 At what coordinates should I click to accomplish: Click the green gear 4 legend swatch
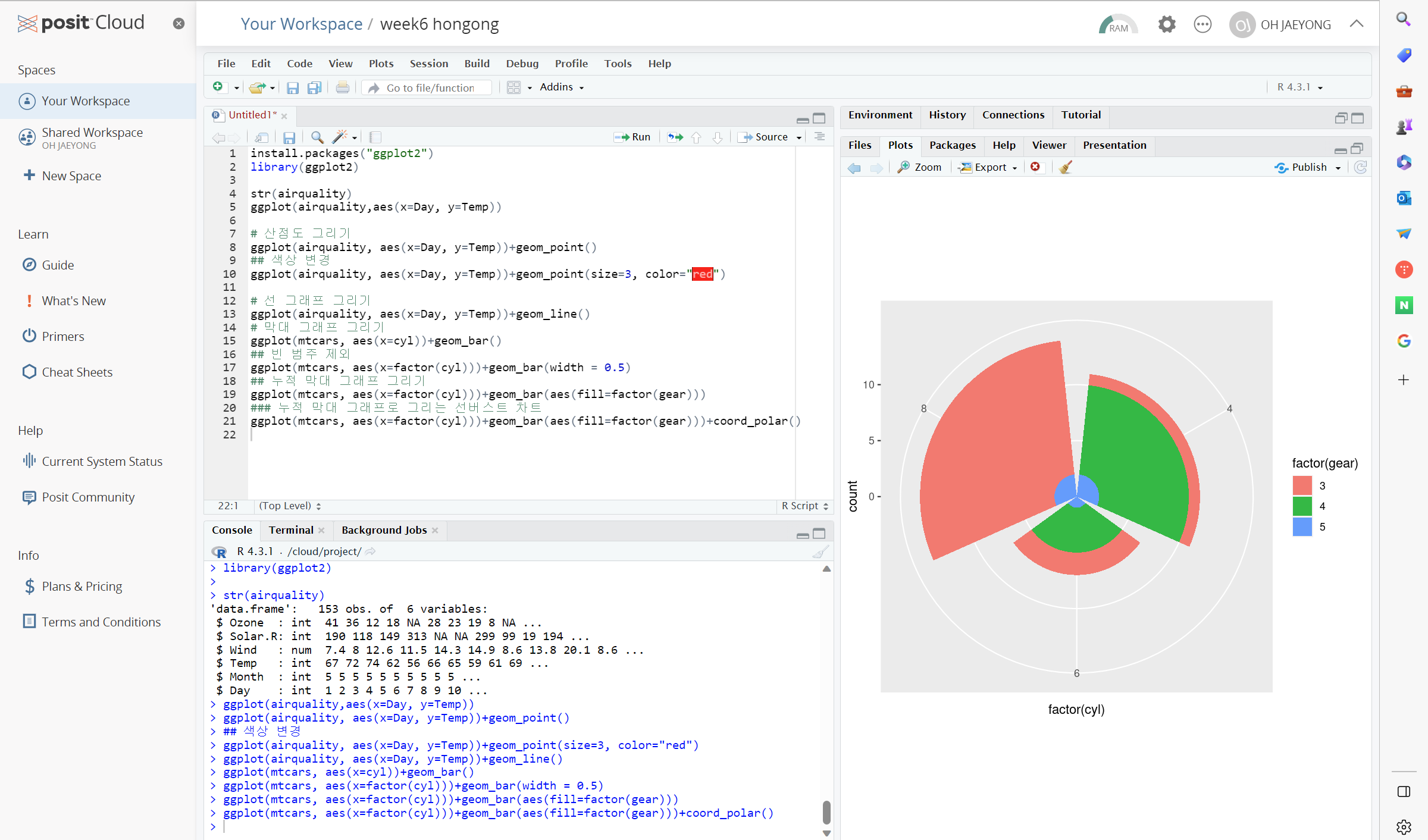click(x=1302, y=506)
